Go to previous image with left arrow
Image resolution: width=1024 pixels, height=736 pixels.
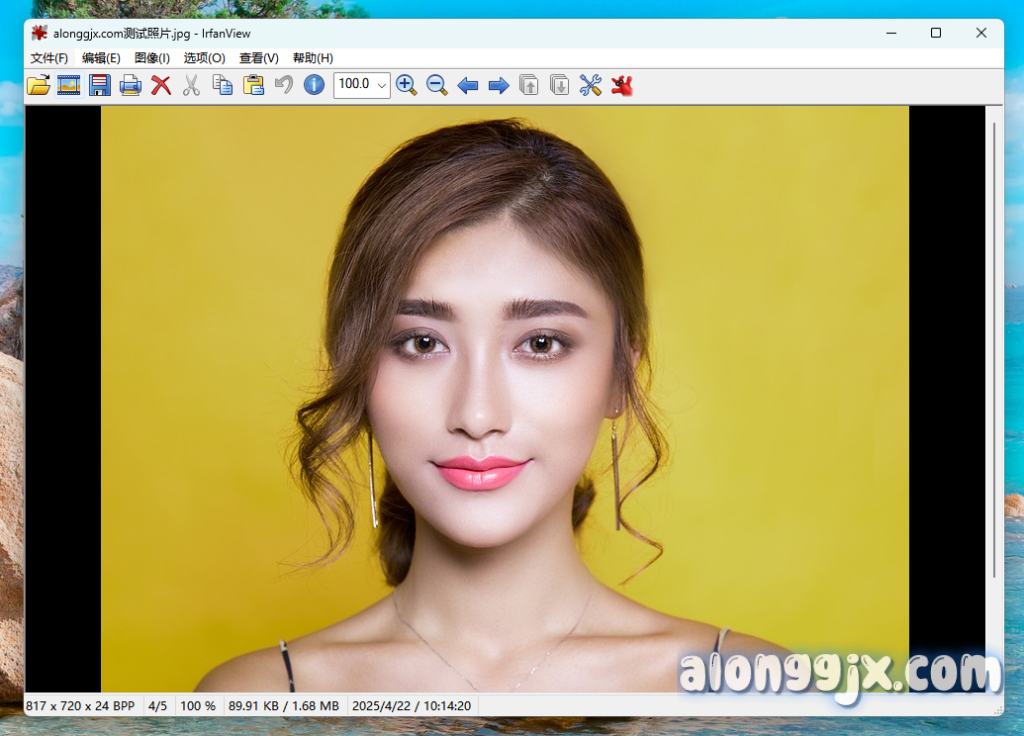tap(467, 85)
